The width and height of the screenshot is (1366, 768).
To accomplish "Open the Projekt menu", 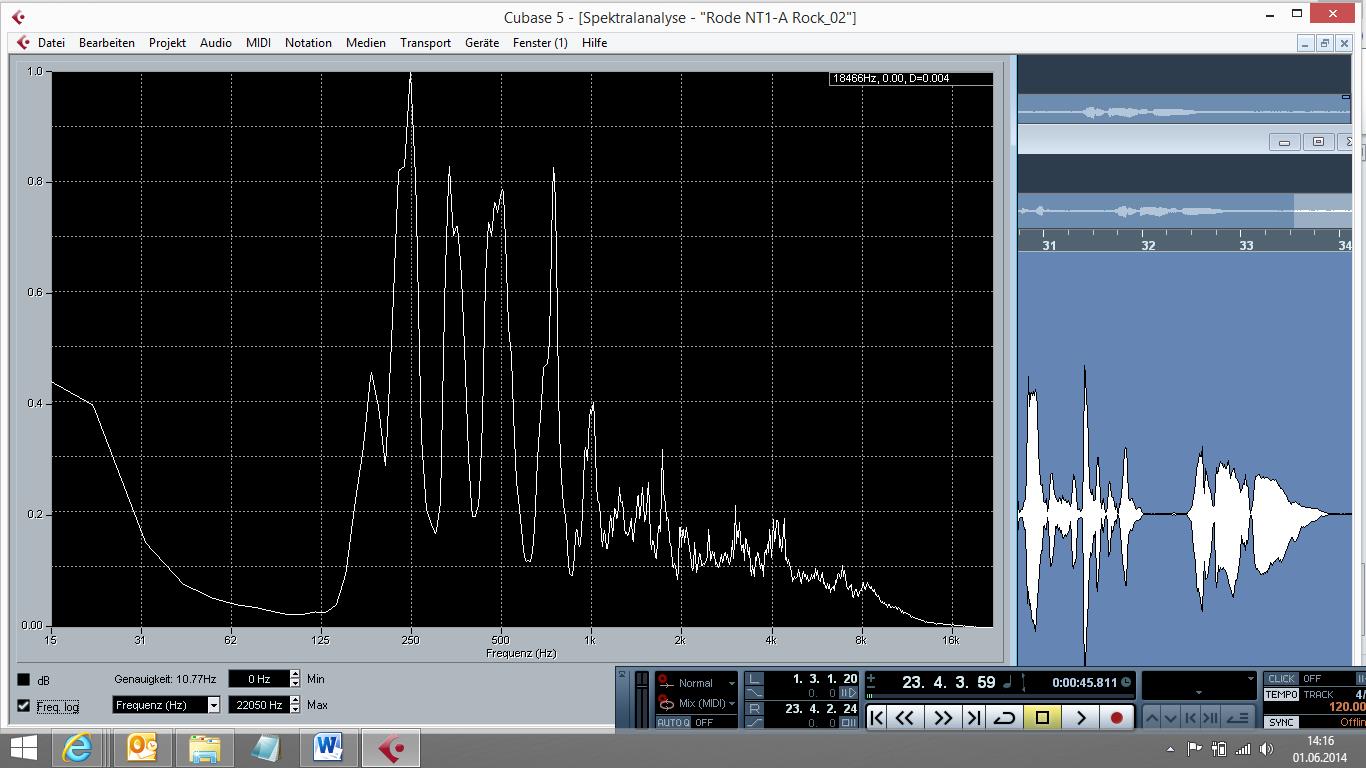I will (167, 43).
